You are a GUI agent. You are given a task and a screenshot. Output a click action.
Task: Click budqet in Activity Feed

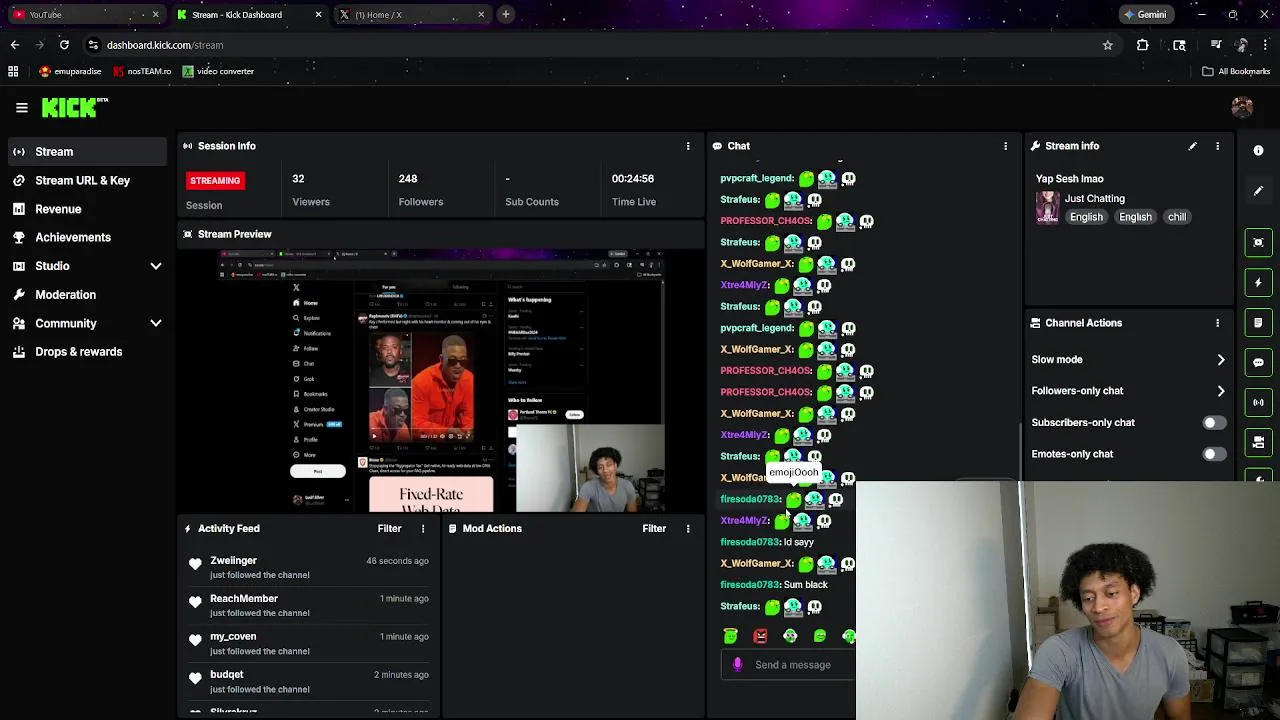pos(227,675)
